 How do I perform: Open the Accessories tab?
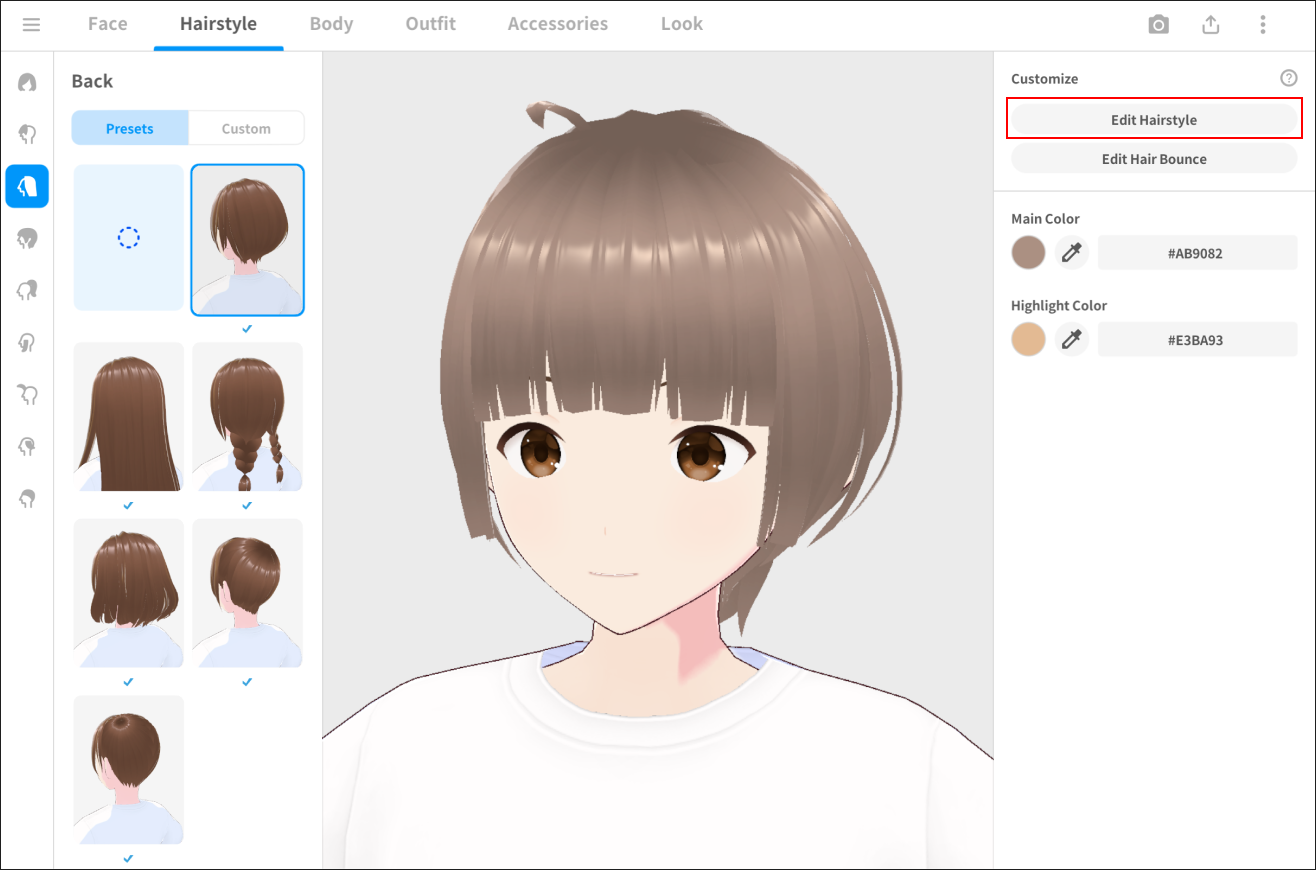[557, 24]
